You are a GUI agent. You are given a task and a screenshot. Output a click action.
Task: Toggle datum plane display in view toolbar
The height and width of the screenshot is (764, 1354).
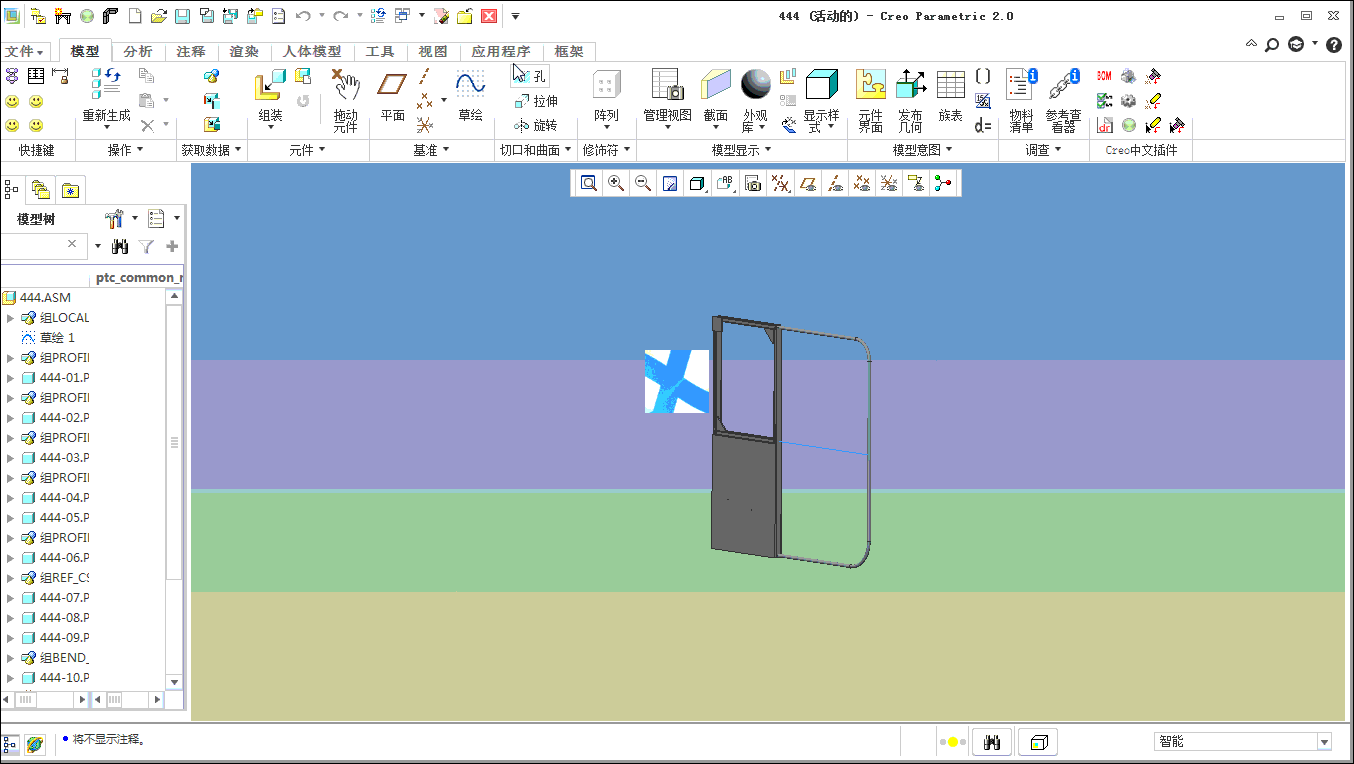[x=808, y=183]
